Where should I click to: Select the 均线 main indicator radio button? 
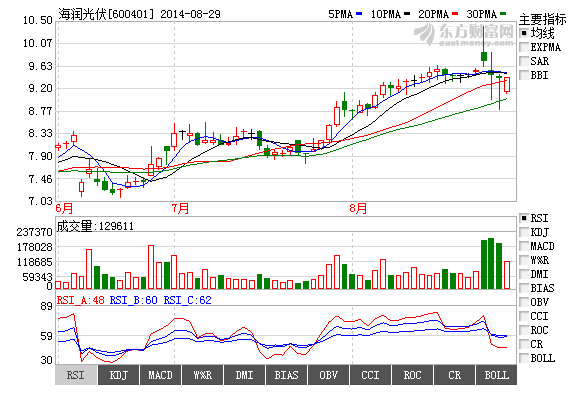point(524,33)
